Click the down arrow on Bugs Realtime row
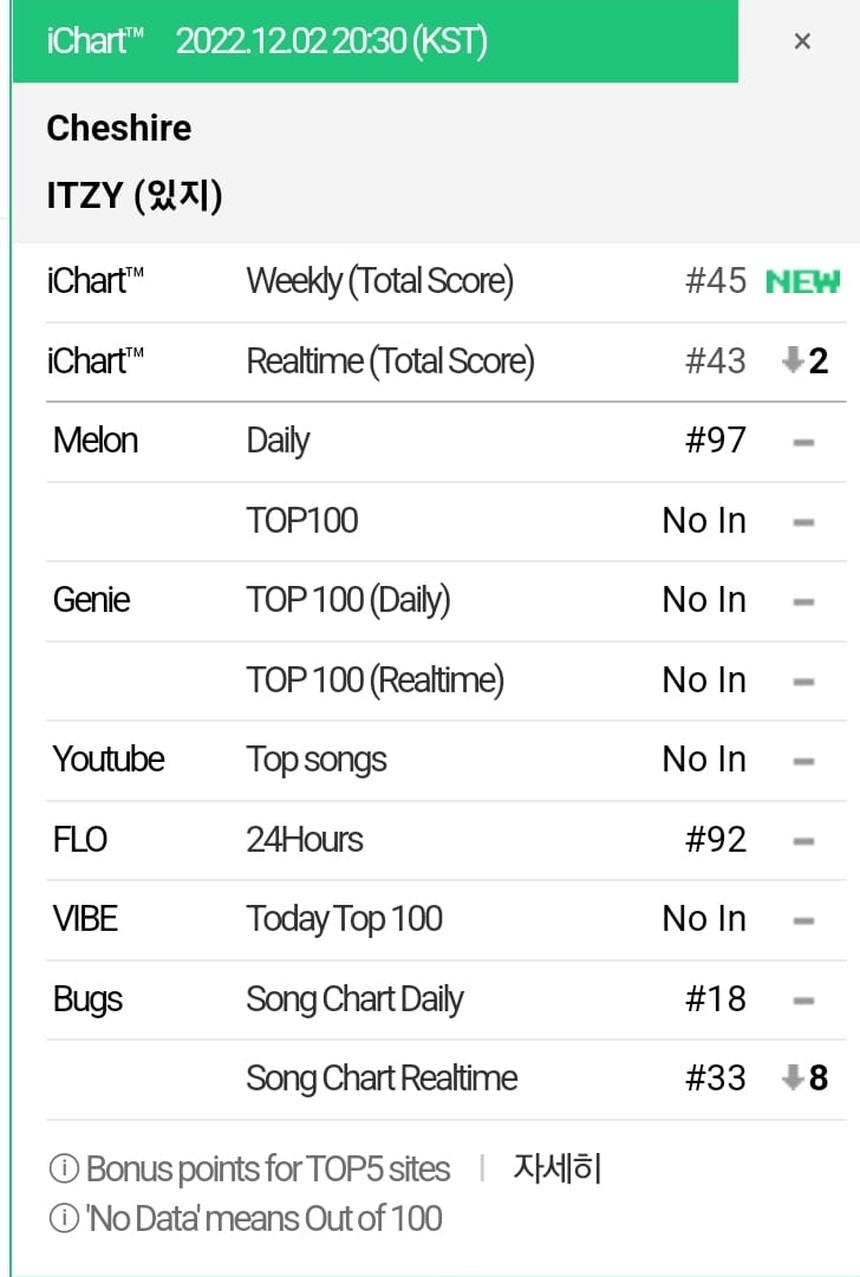This screenshot has width=860, height=1277. [793, 1079]
